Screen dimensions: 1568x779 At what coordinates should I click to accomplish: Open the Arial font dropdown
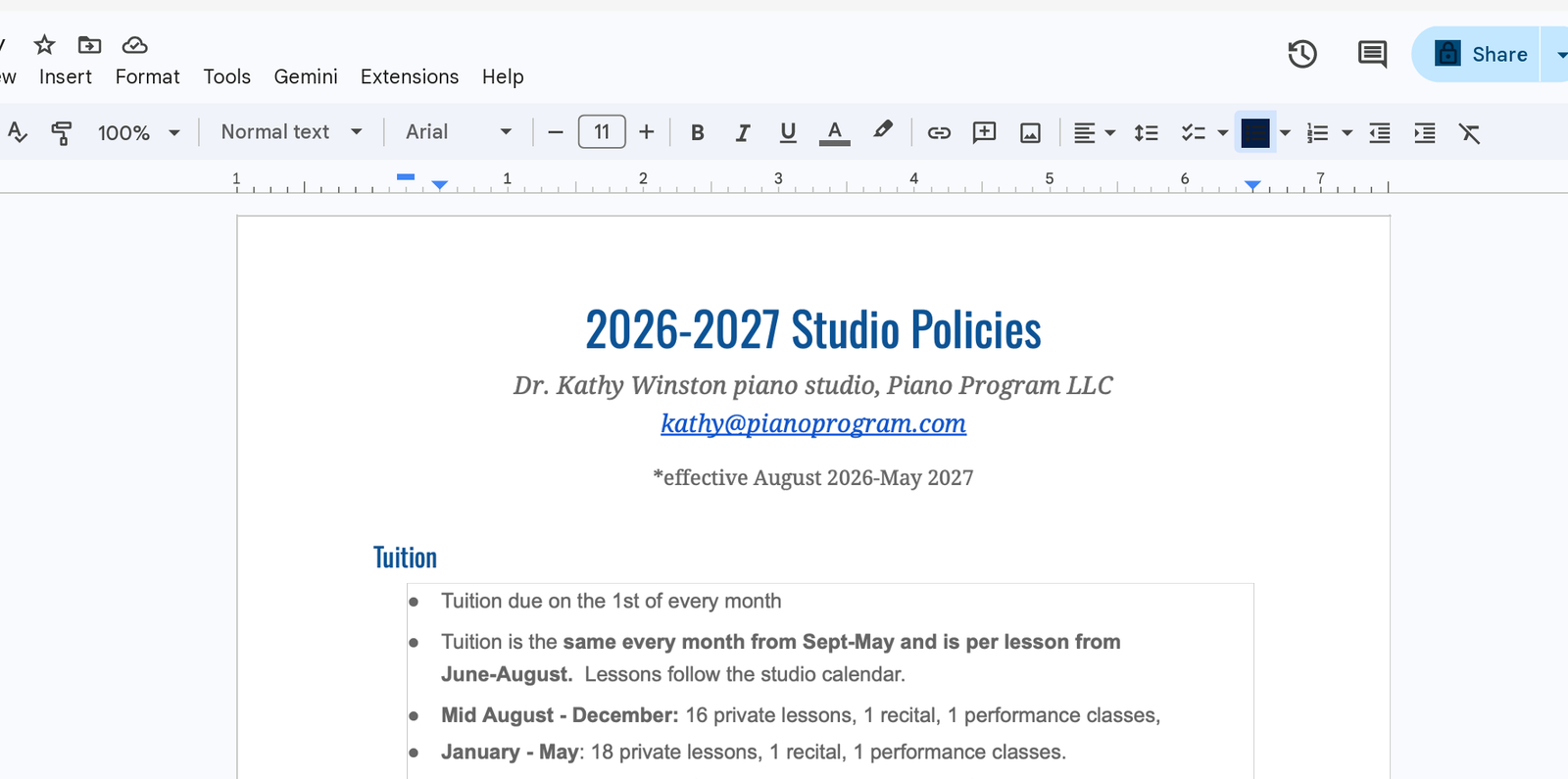(x=459, y=131)
